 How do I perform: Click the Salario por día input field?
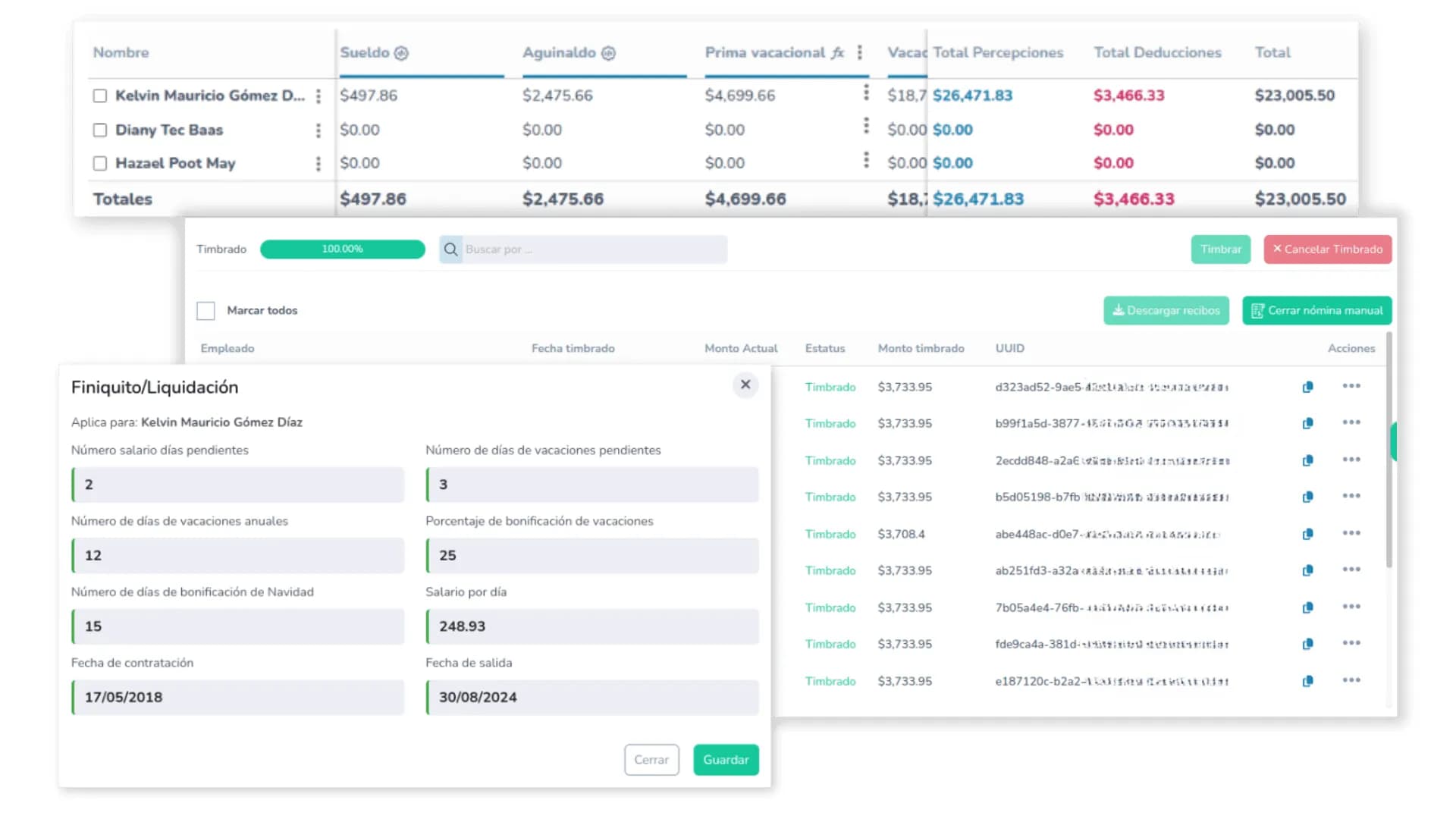click(592, 626)
